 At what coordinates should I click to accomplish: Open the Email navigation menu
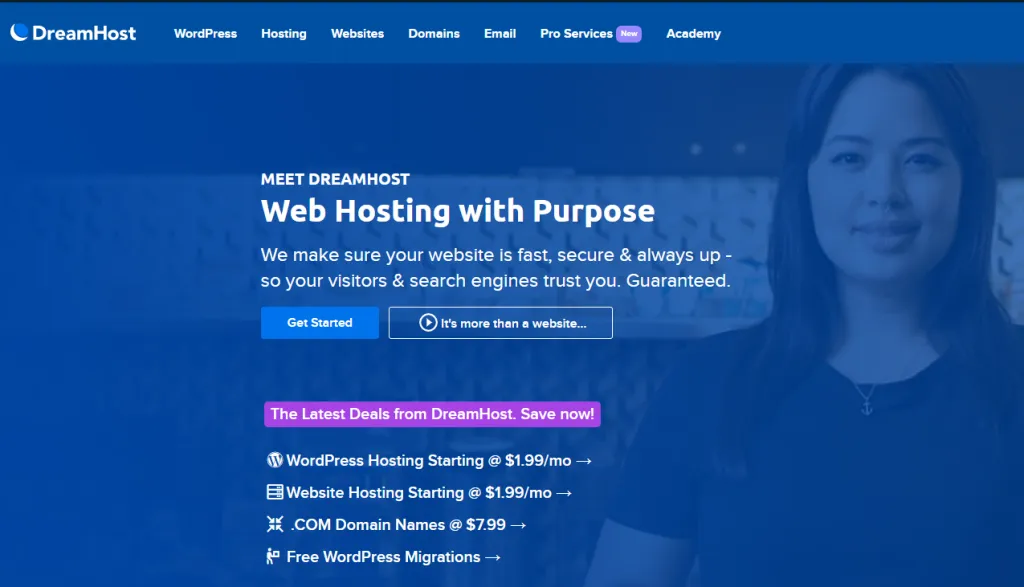(500, 33)
